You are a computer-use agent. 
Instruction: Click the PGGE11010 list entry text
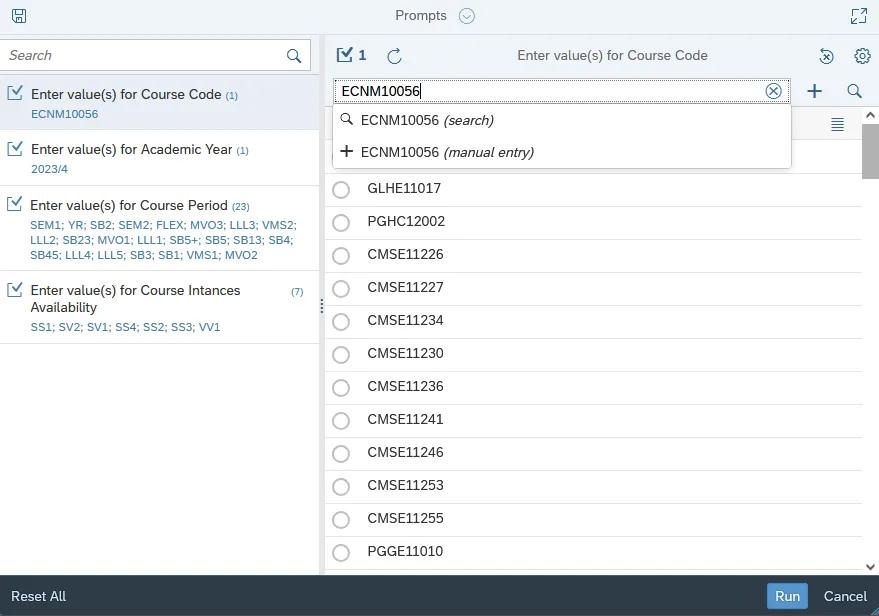pyautogui.click(x=405, y=552)
